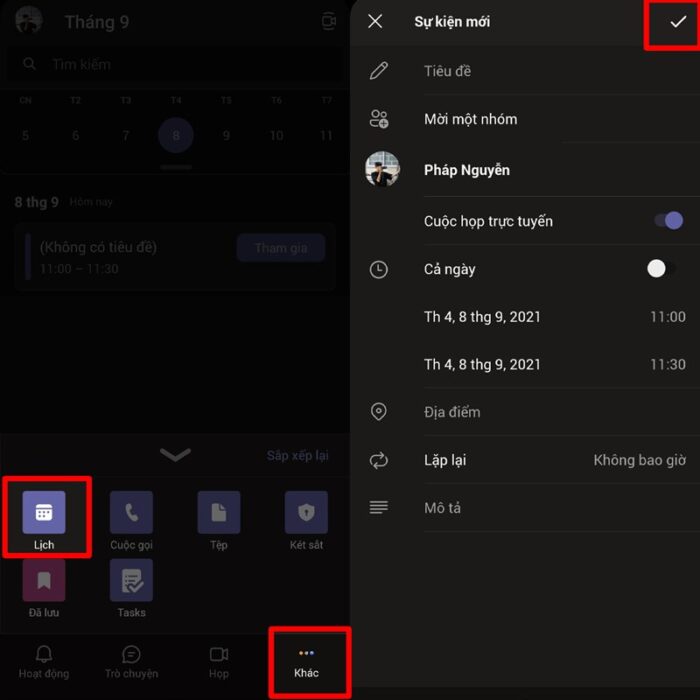Select day 7 in calendar strip
Screen dimensions: 700x700
126,135
